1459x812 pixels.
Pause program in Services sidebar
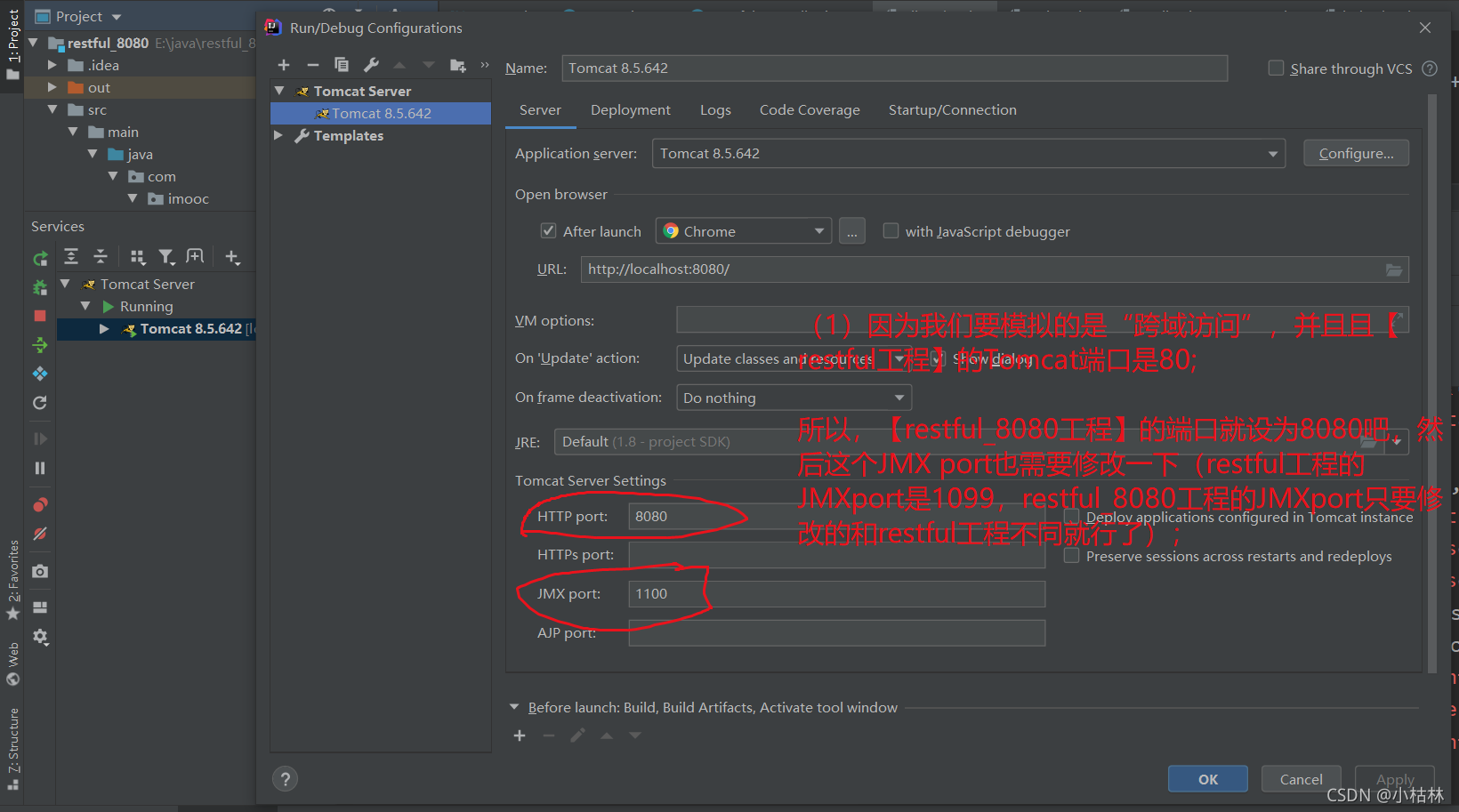coord(40,468)
